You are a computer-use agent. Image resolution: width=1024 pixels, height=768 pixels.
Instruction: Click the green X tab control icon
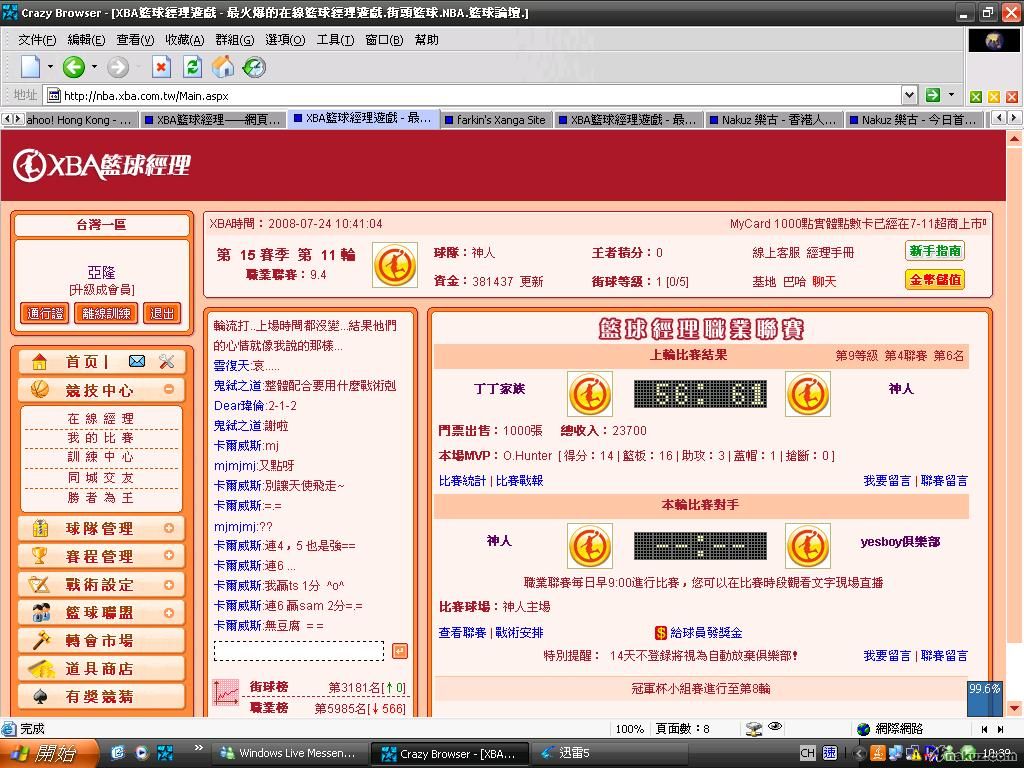point(976,97)
